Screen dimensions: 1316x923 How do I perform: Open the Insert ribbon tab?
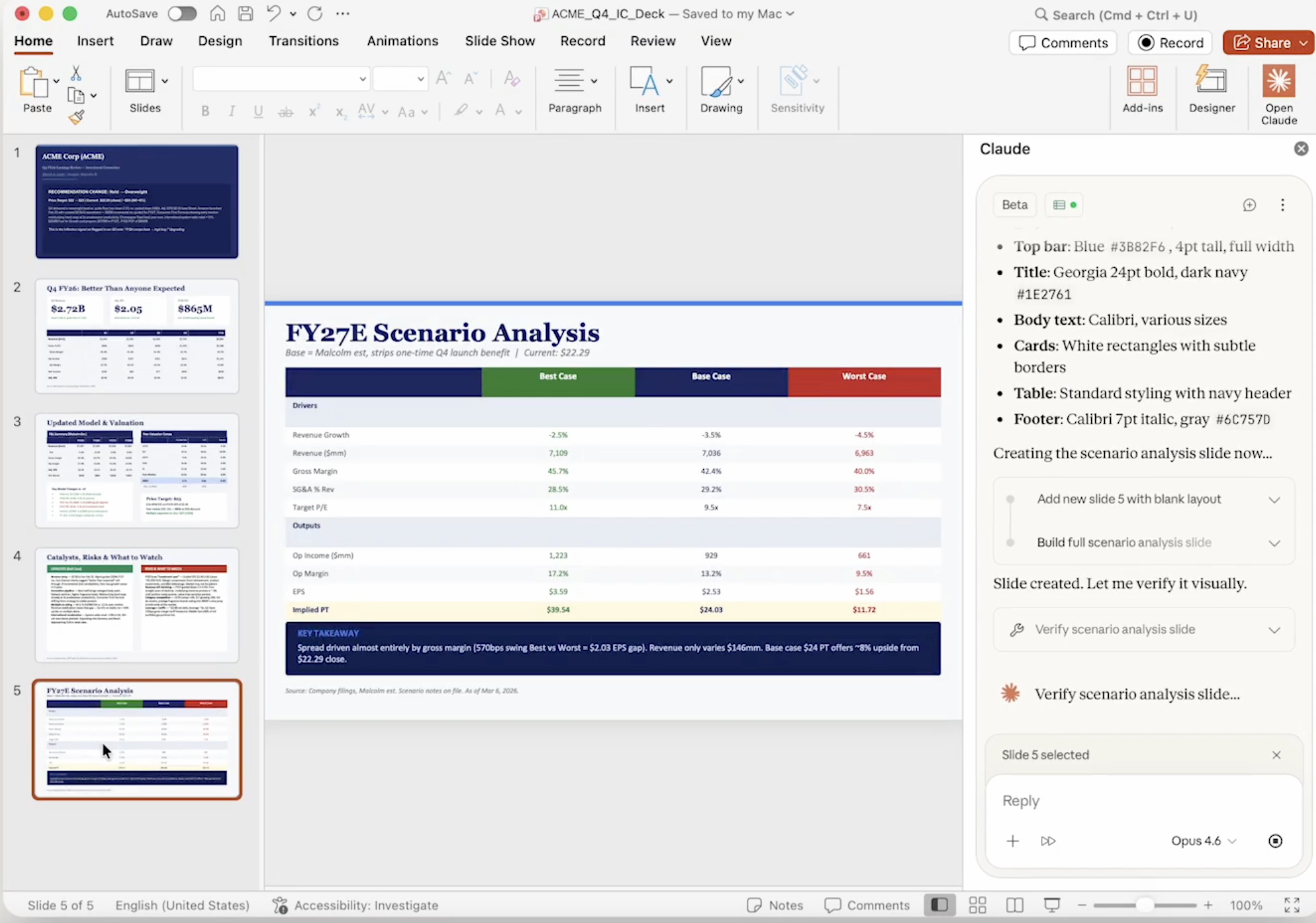pyautogui.click(x=95, y=41)
